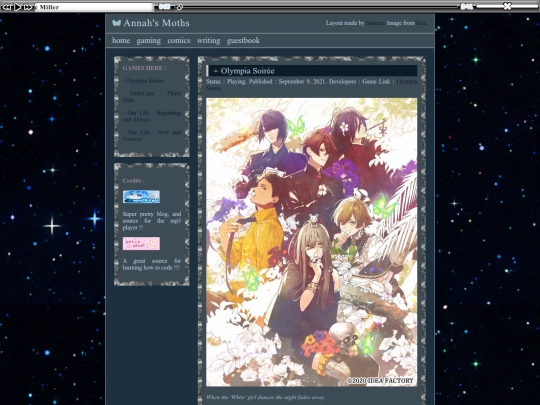Viewport: 540px width, 405px height.
Task: Follow the 'here' image source link
Action: [421, 23]
